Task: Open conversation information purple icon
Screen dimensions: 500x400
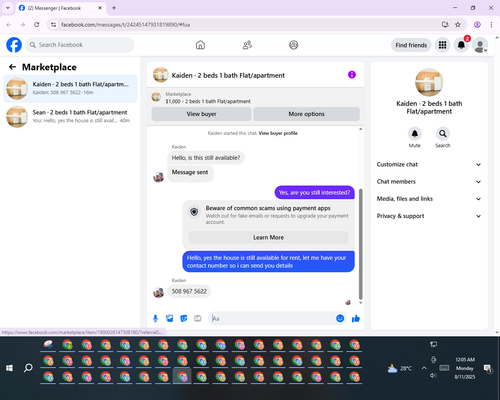Action: pyautogui.click(x=352, y=75)
